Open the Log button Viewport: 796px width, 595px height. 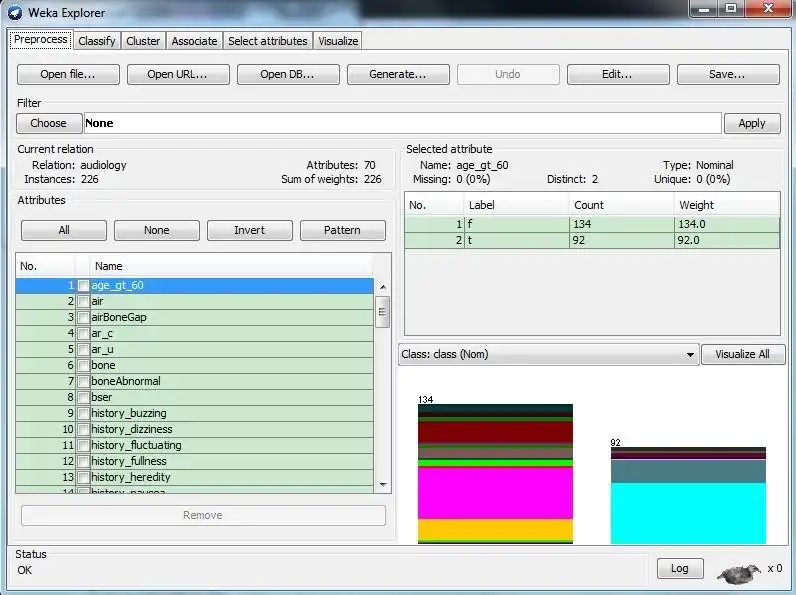pos(680,569)
